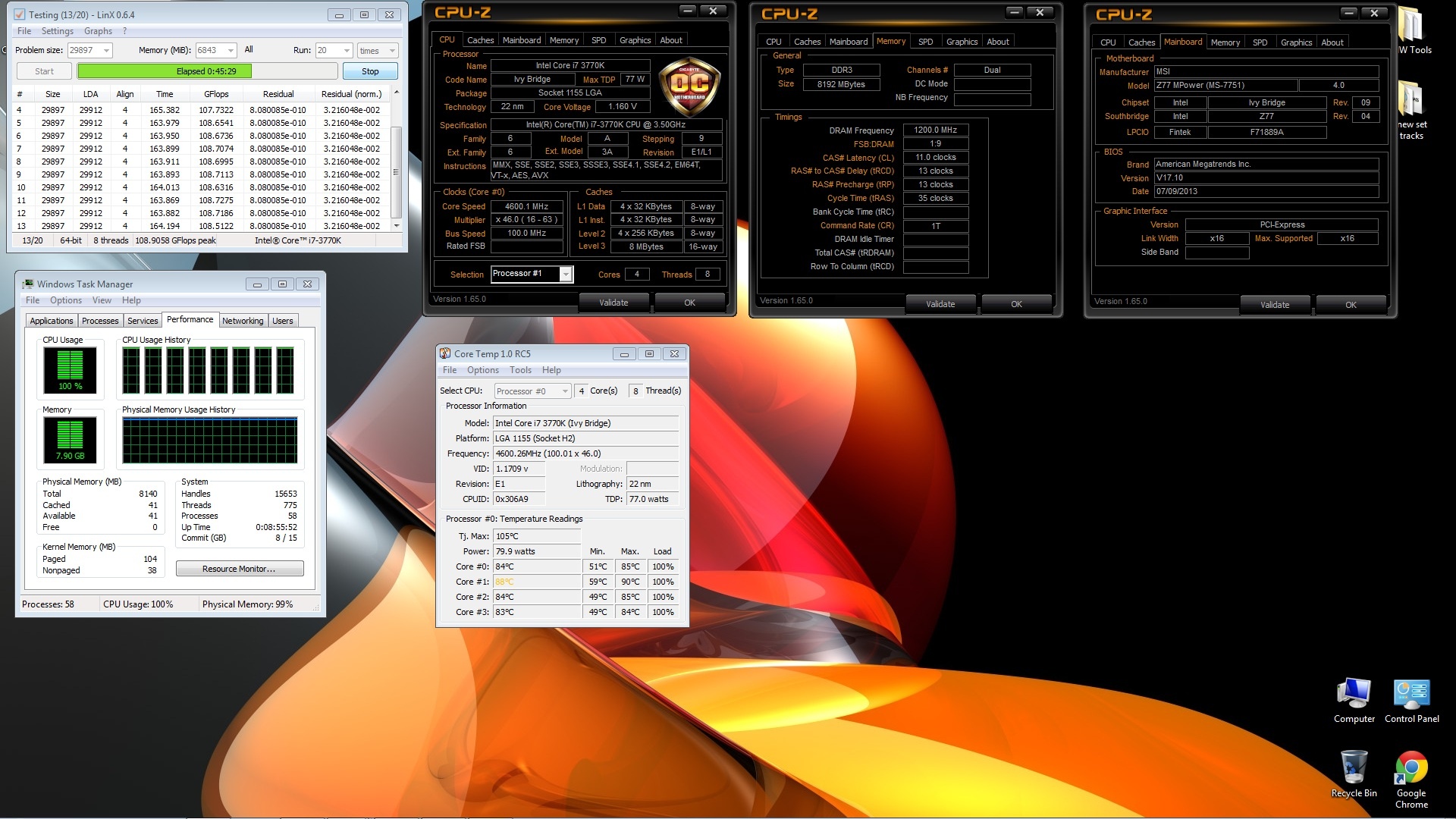This screenshot has width=1456, height=819.
Task: Open the Tools menu in Core Temp
Action: (520, 370)
